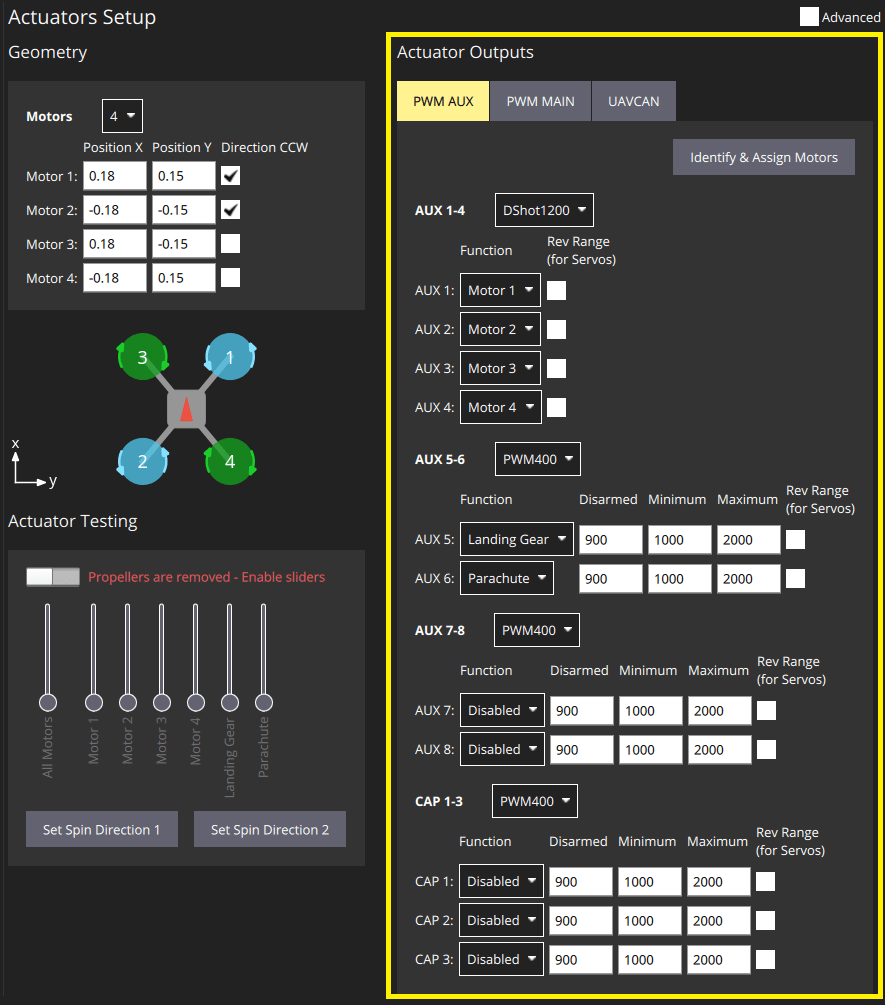Click the Motor 1 Position X field
The width and height of the screenshot is (885, 1005).
(x=115, y=176)
